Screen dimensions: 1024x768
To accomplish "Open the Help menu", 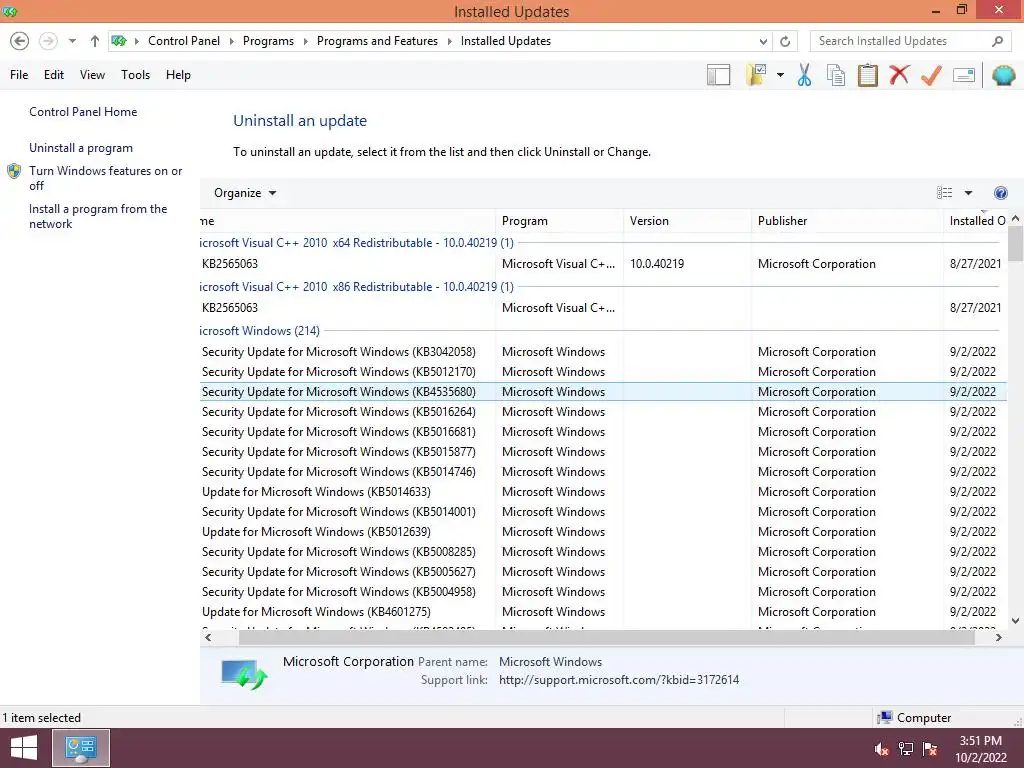I will pos(178,74).
